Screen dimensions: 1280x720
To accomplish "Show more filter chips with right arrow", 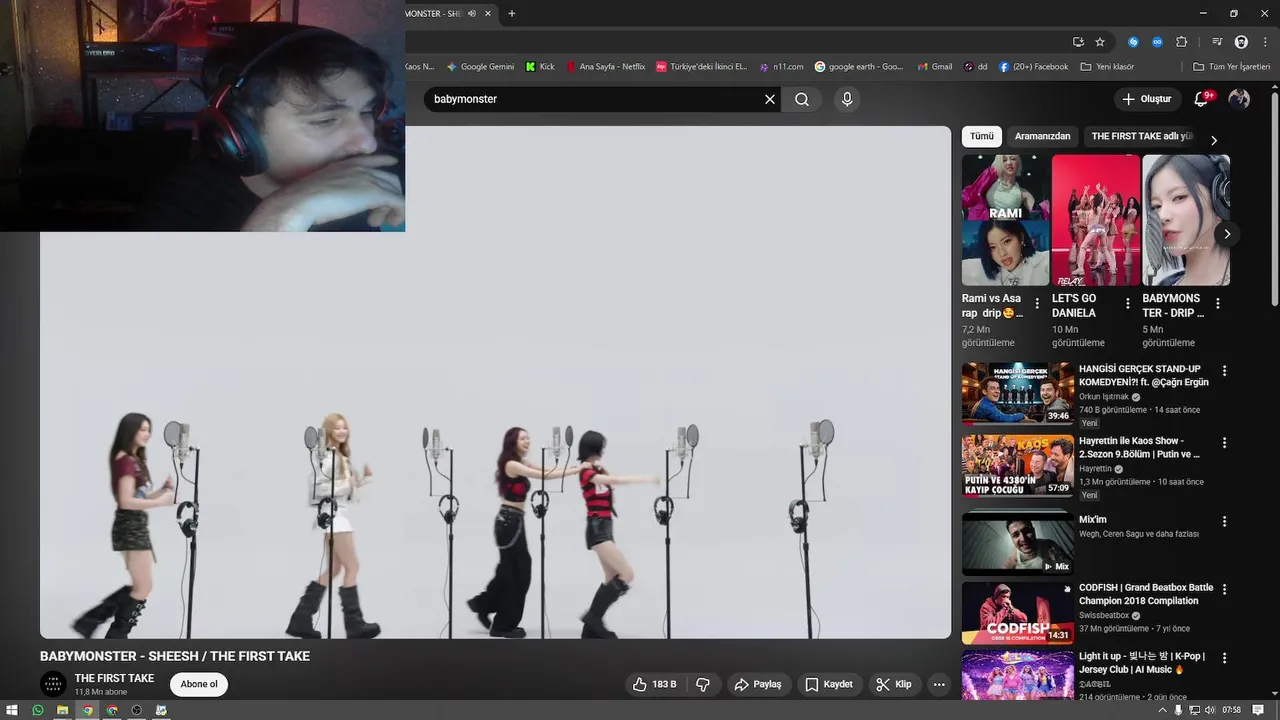I will pos(1214,140).
